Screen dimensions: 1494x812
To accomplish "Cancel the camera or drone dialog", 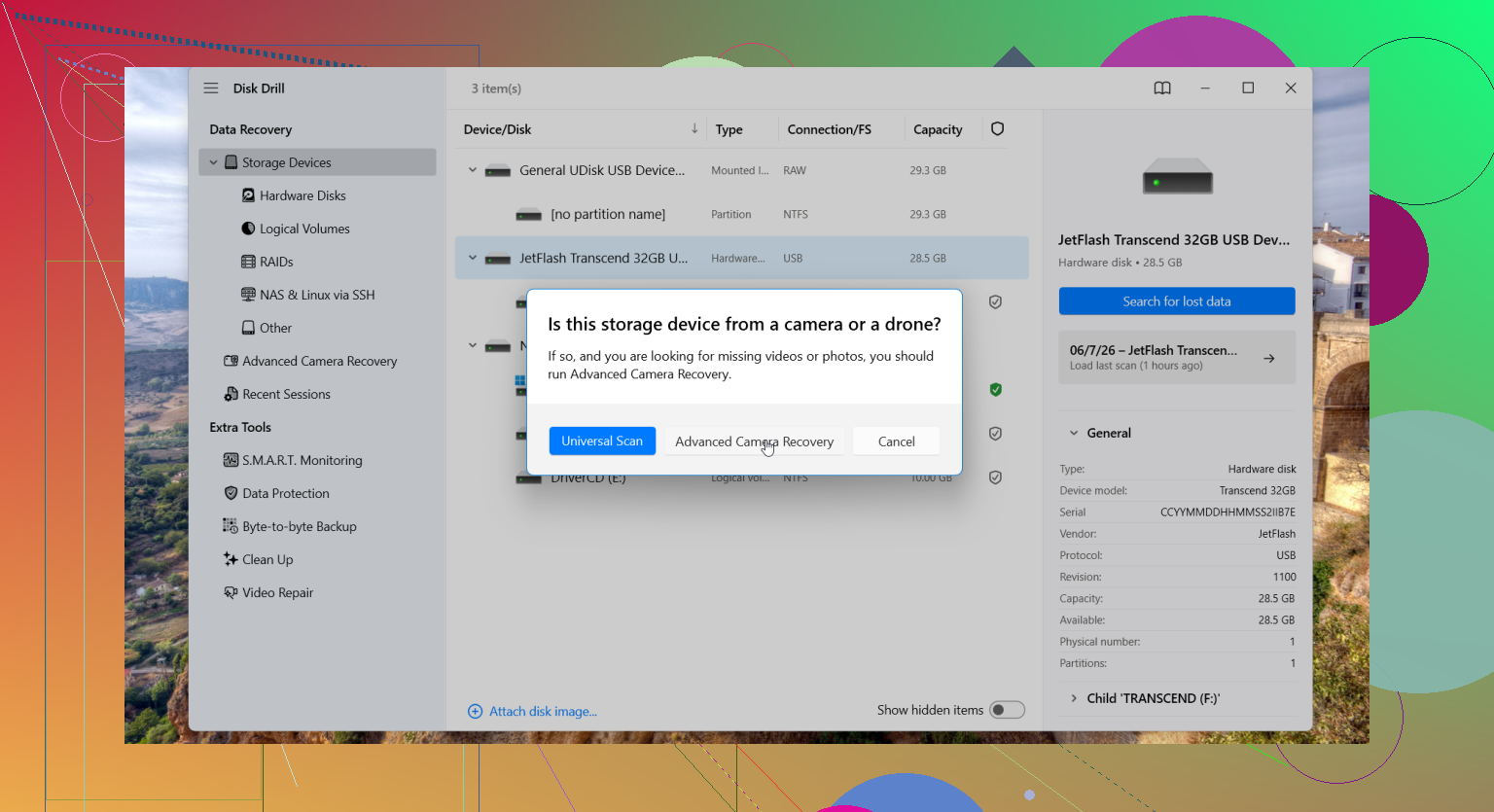I will coord(896,441).
